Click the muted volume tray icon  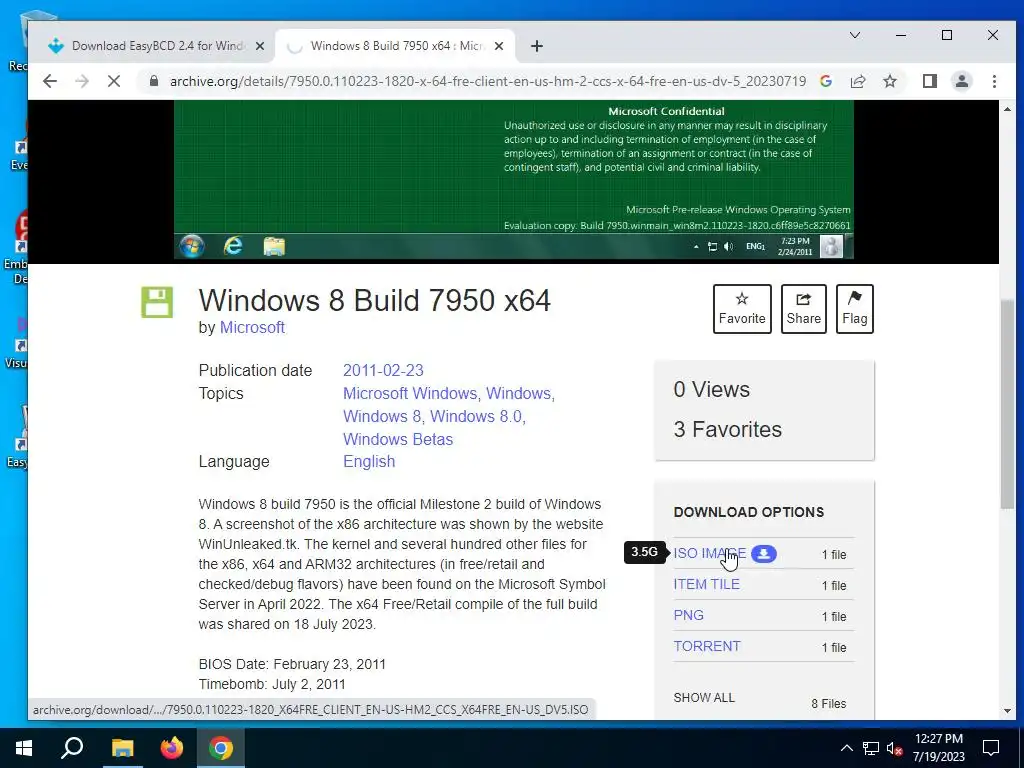pos(895,749)
